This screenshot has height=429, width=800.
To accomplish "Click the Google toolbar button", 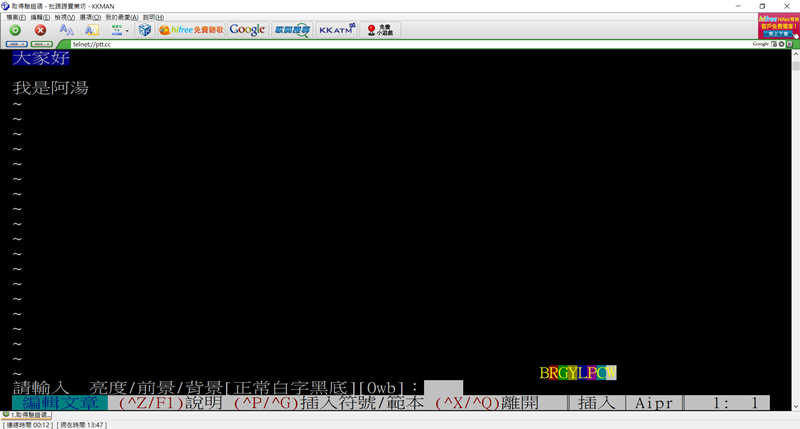I will pos(247,30).
